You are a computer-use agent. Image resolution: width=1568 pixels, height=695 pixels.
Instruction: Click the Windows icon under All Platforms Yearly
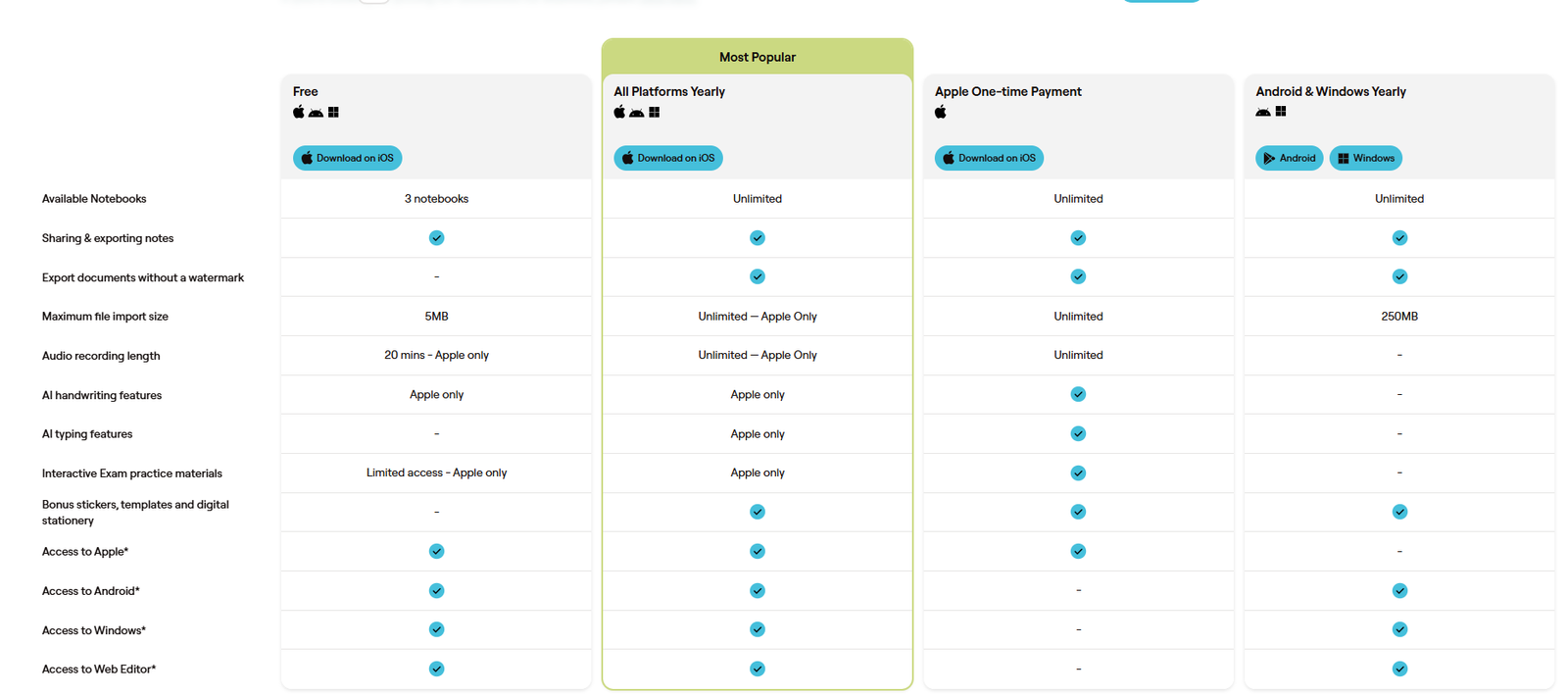(x=655, y=113)
